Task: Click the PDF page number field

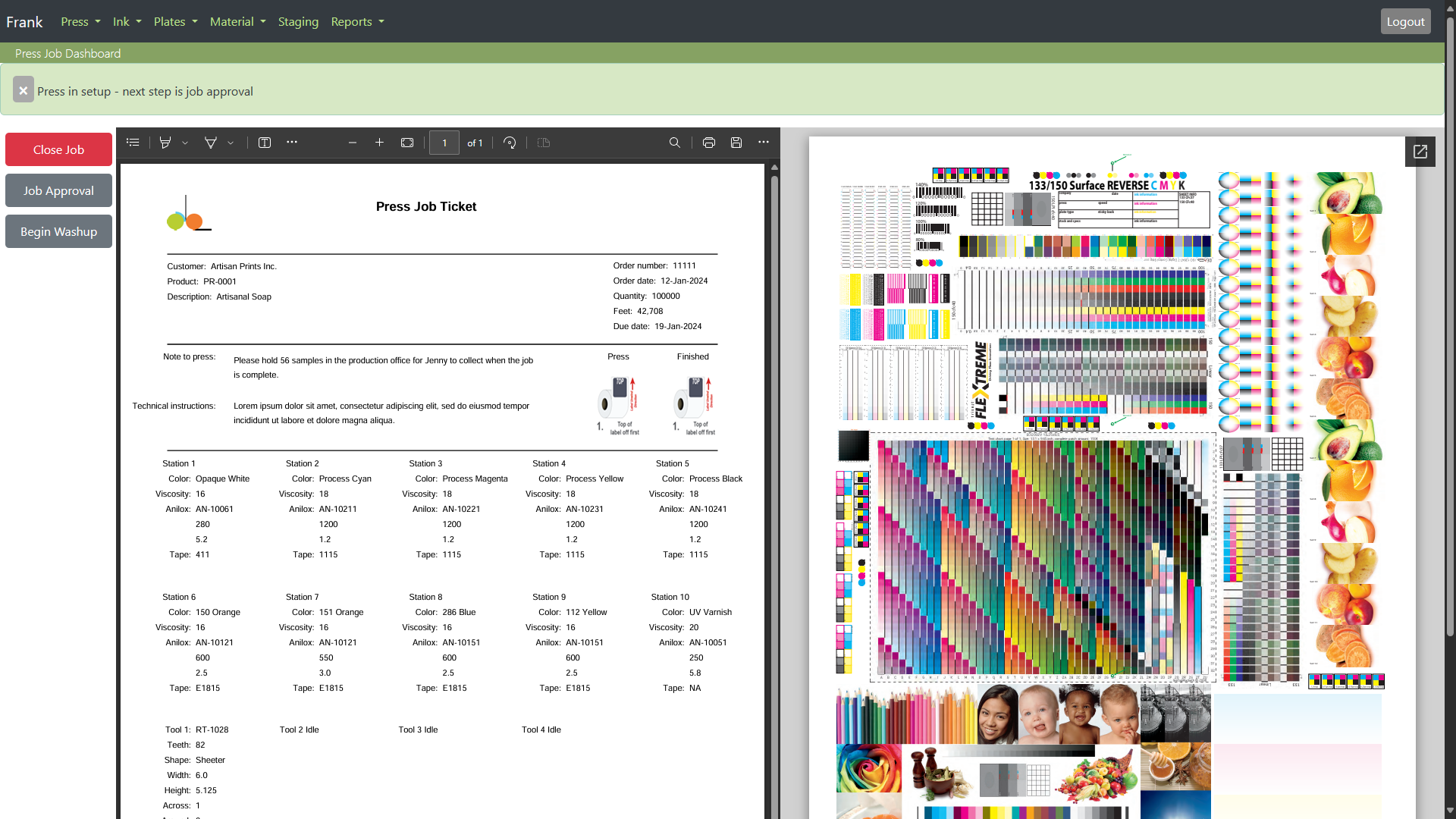Action: 444,143
